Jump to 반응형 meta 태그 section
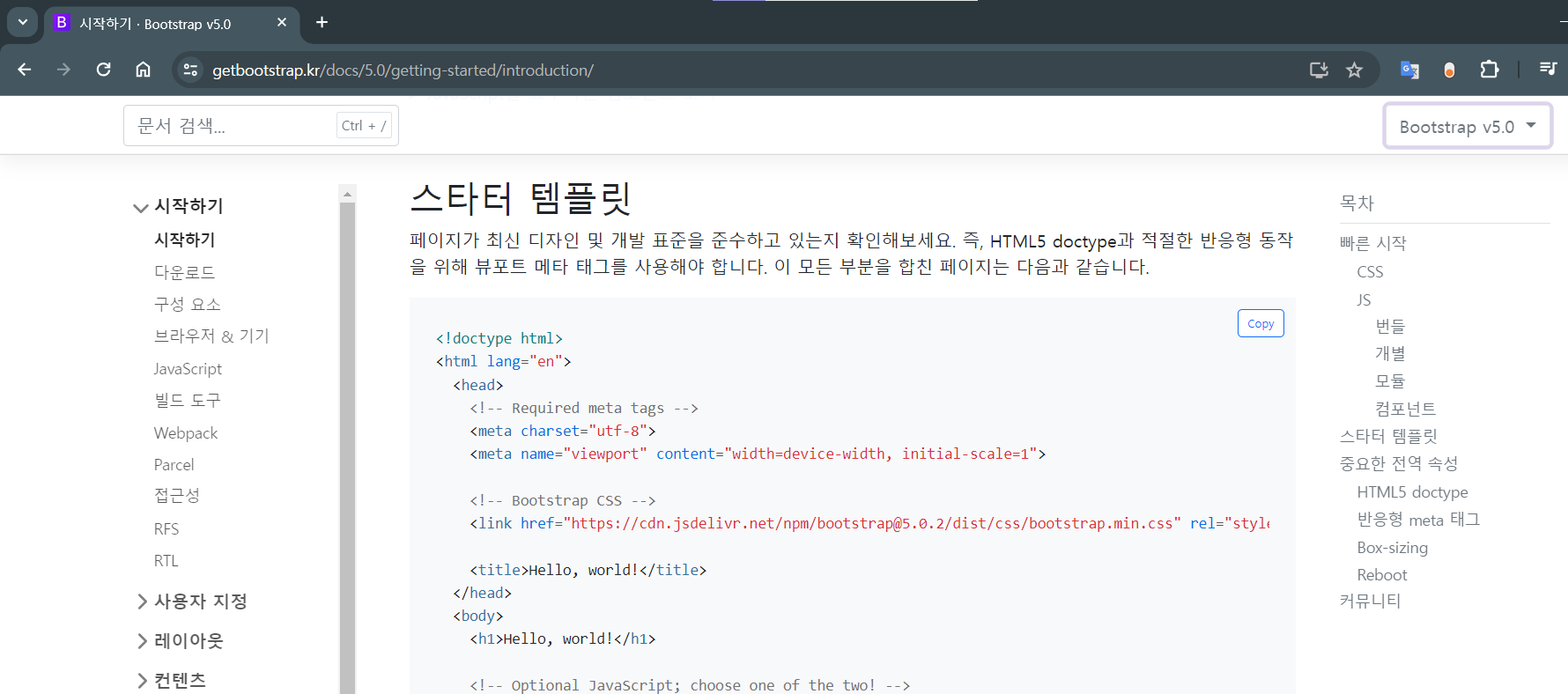The height and width of the screenshot is (694, 1568). (x=1418, y=520)
